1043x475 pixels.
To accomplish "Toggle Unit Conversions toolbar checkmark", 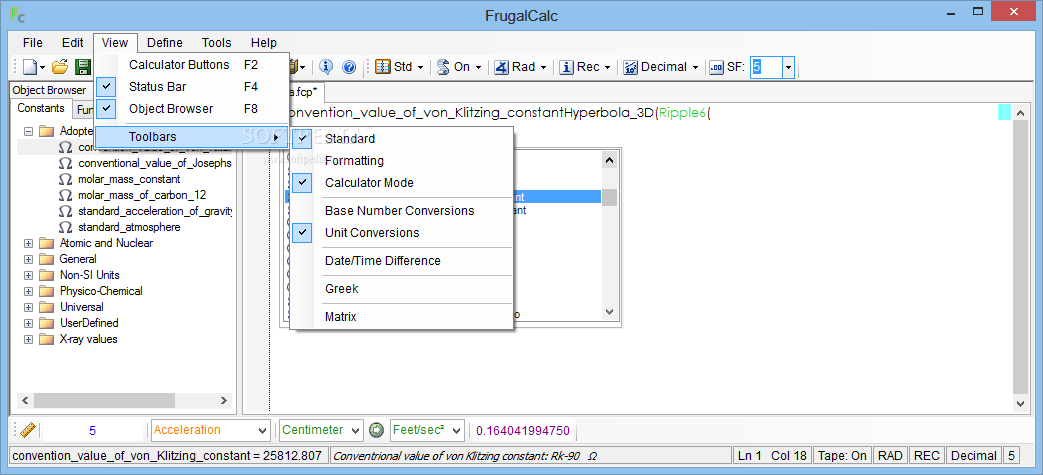I will point(302,233).
